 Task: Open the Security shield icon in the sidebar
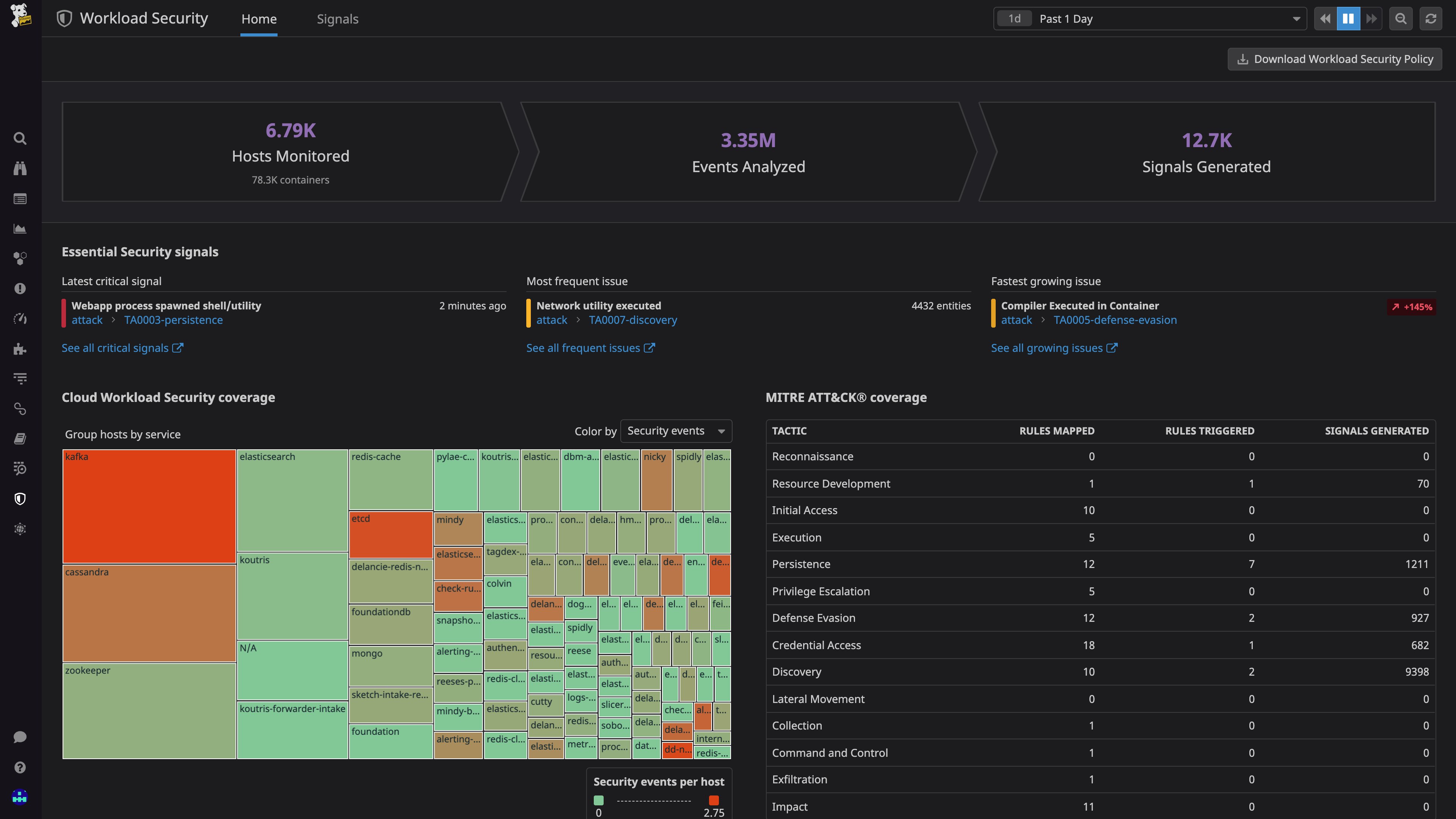20,499
